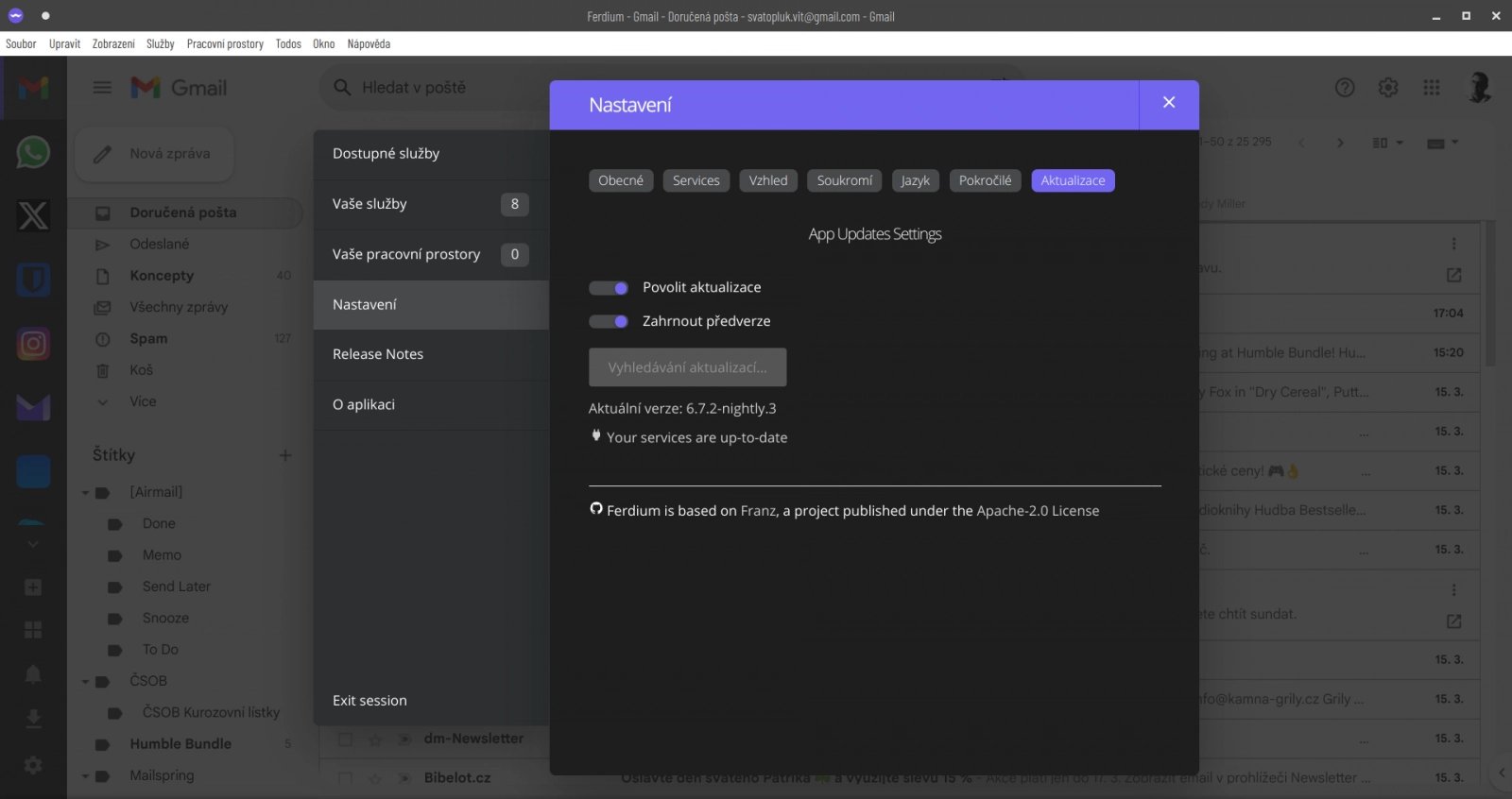Open the Obecné settings tab
1512x799 pixels.
621,180
